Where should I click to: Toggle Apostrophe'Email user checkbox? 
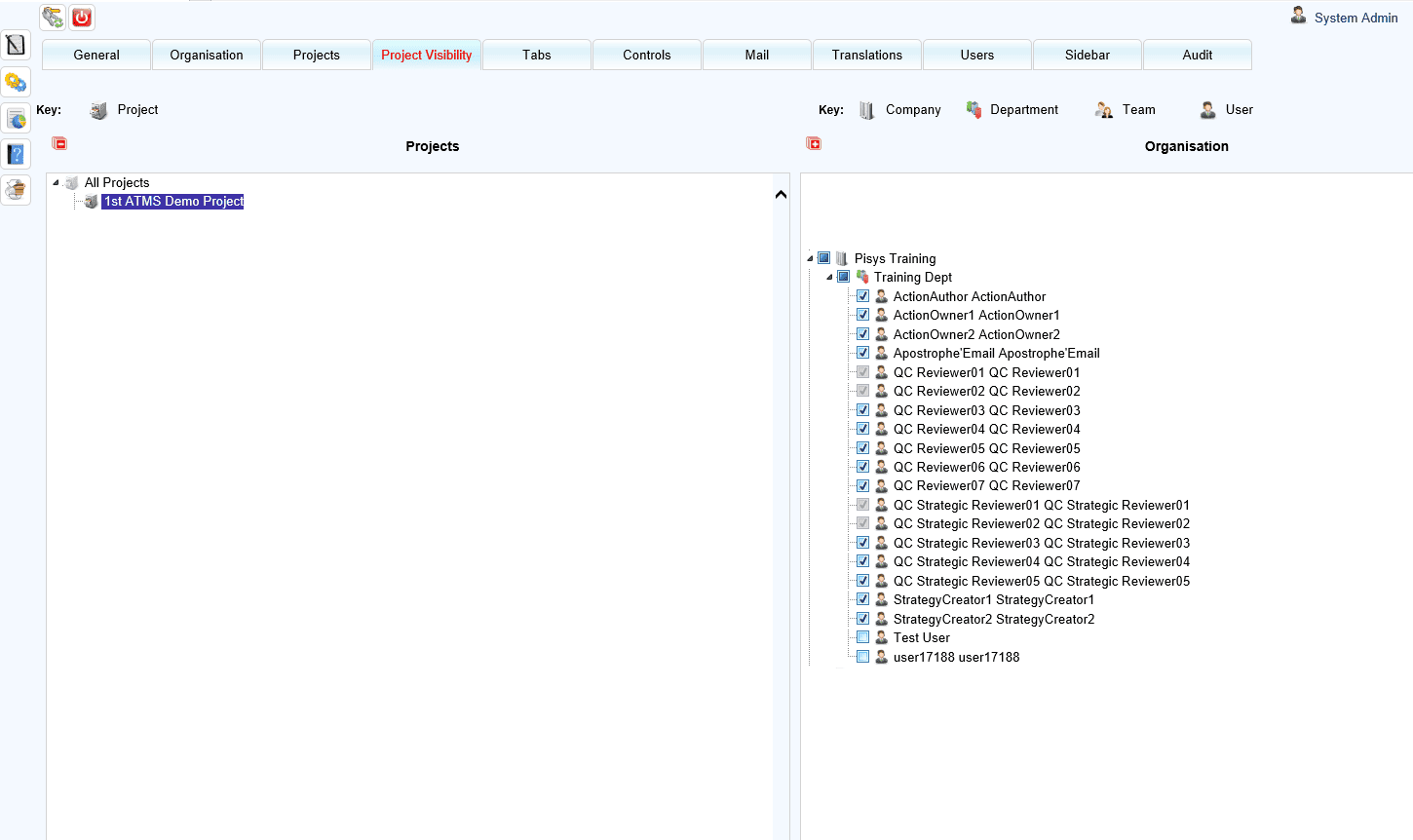(x=862, y=353)
